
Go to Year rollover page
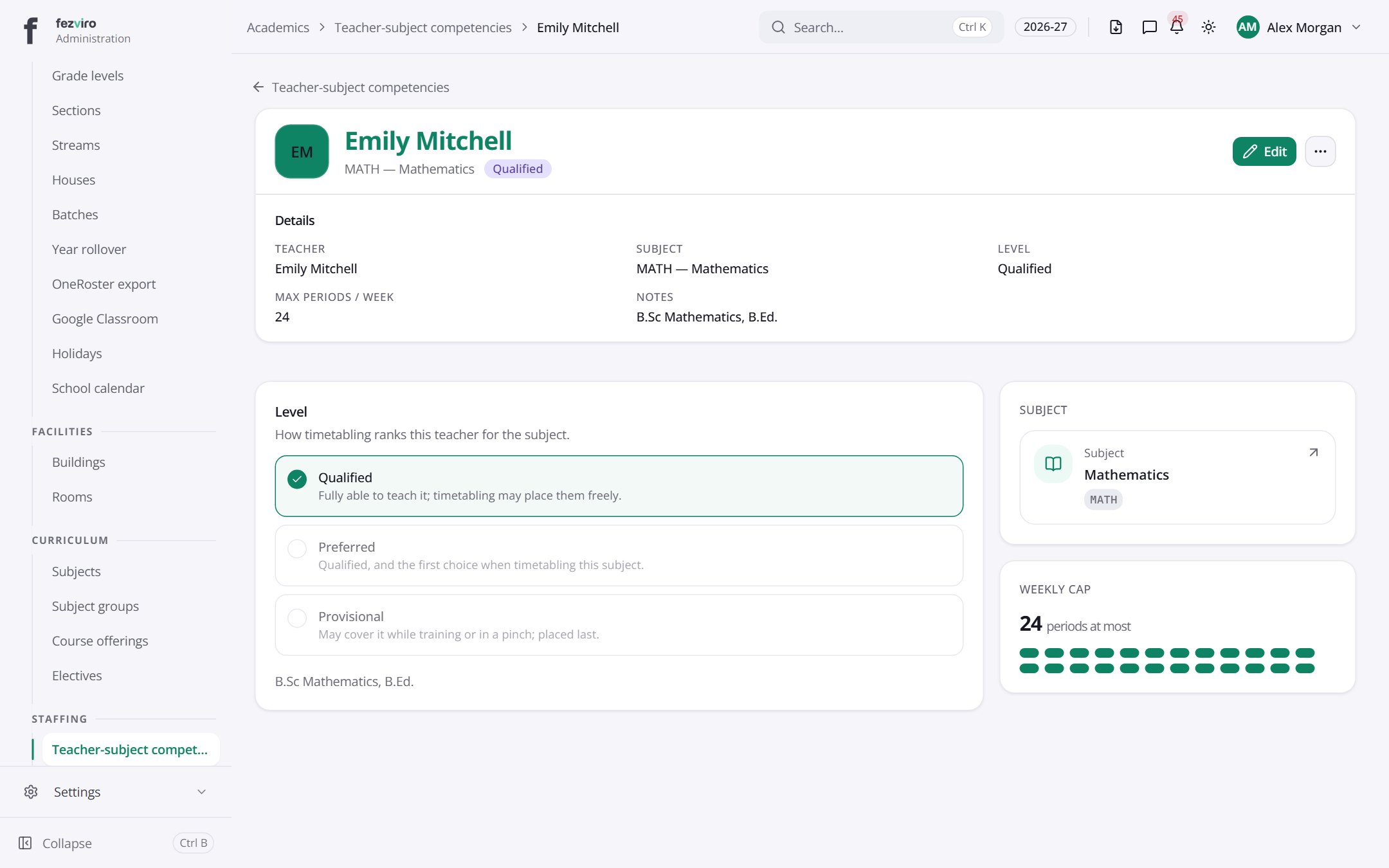[89, 249]
